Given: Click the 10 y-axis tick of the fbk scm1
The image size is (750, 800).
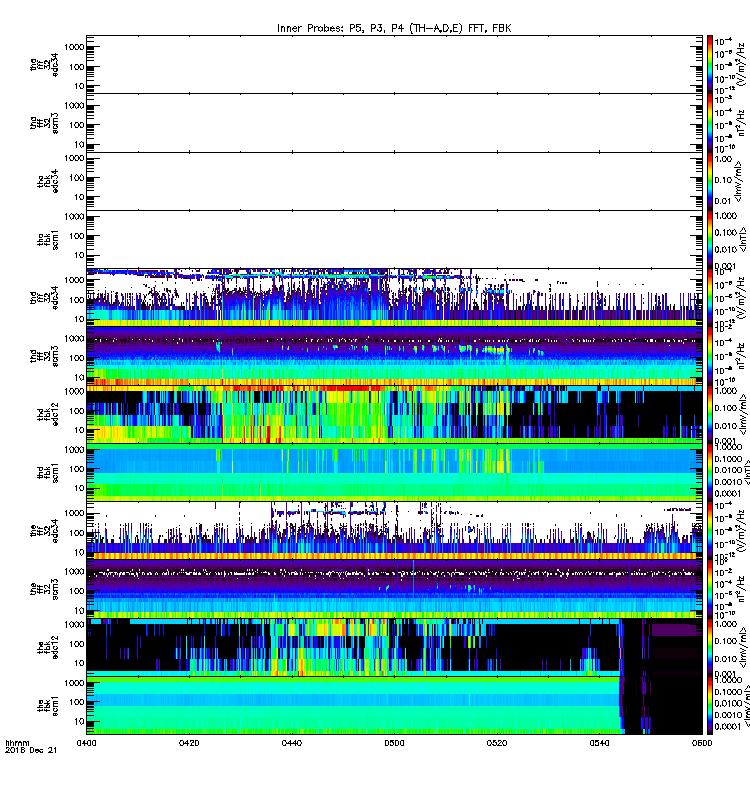Looking at the screenshot, I should (79, 721).
